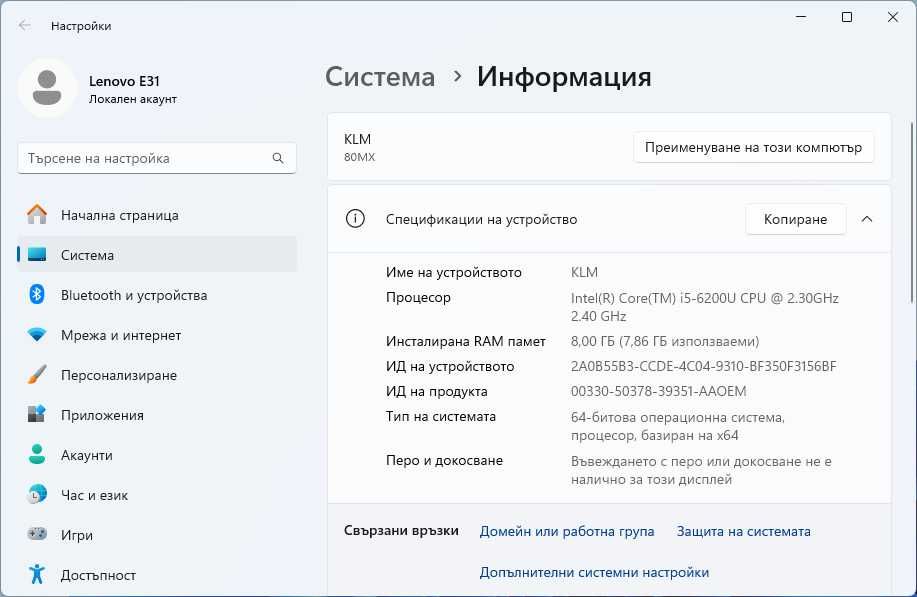Open Игри settings category
Viewport: 917px width, 597px height.
point(157,535)
